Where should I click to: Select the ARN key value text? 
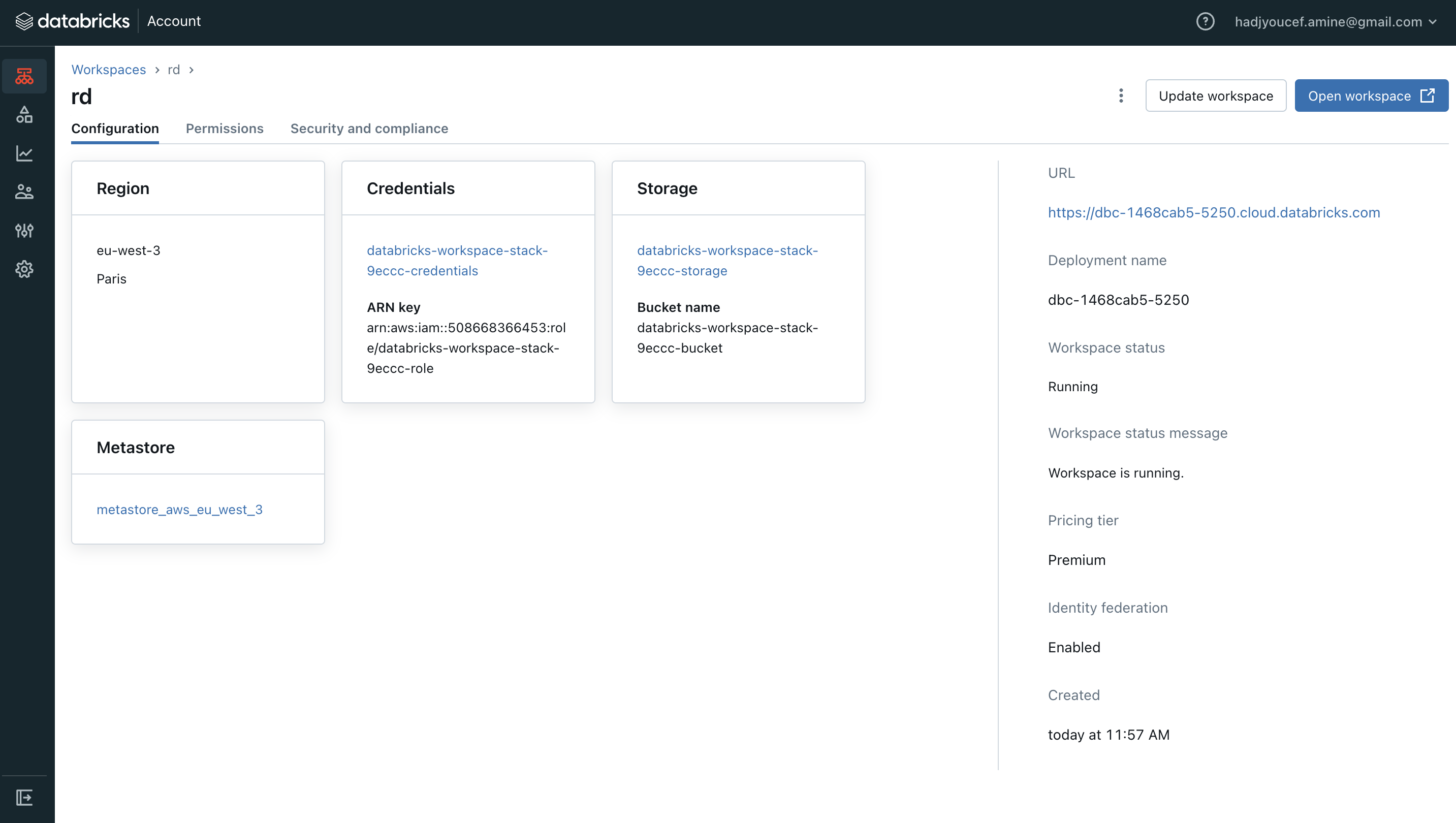[466, 348]
